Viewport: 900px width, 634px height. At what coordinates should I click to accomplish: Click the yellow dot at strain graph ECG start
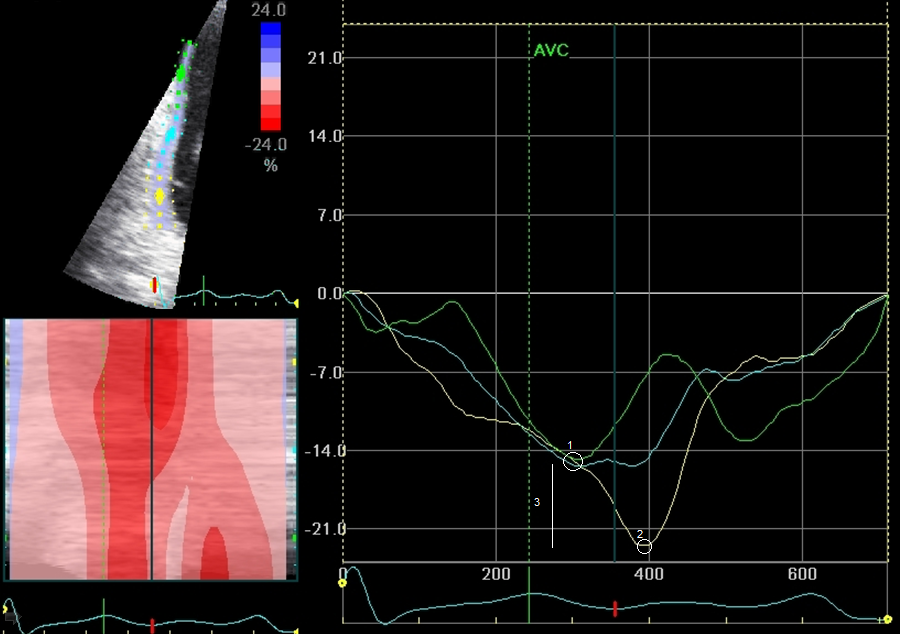click(343, 583)
